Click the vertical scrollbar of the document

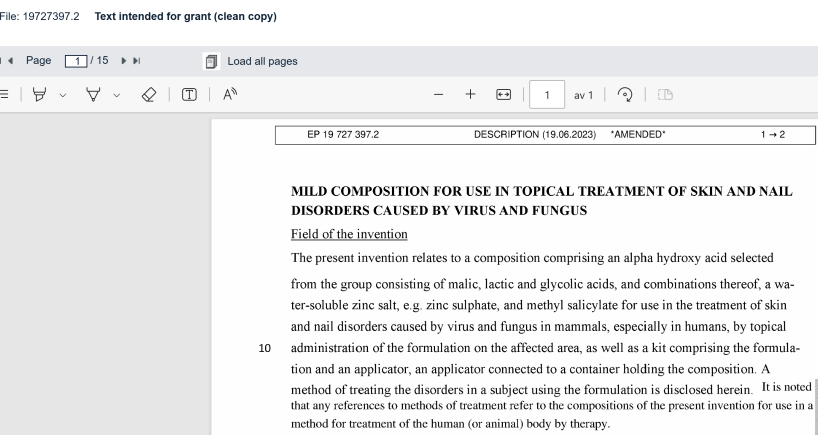pyautogui.click(x=815, y=407)
